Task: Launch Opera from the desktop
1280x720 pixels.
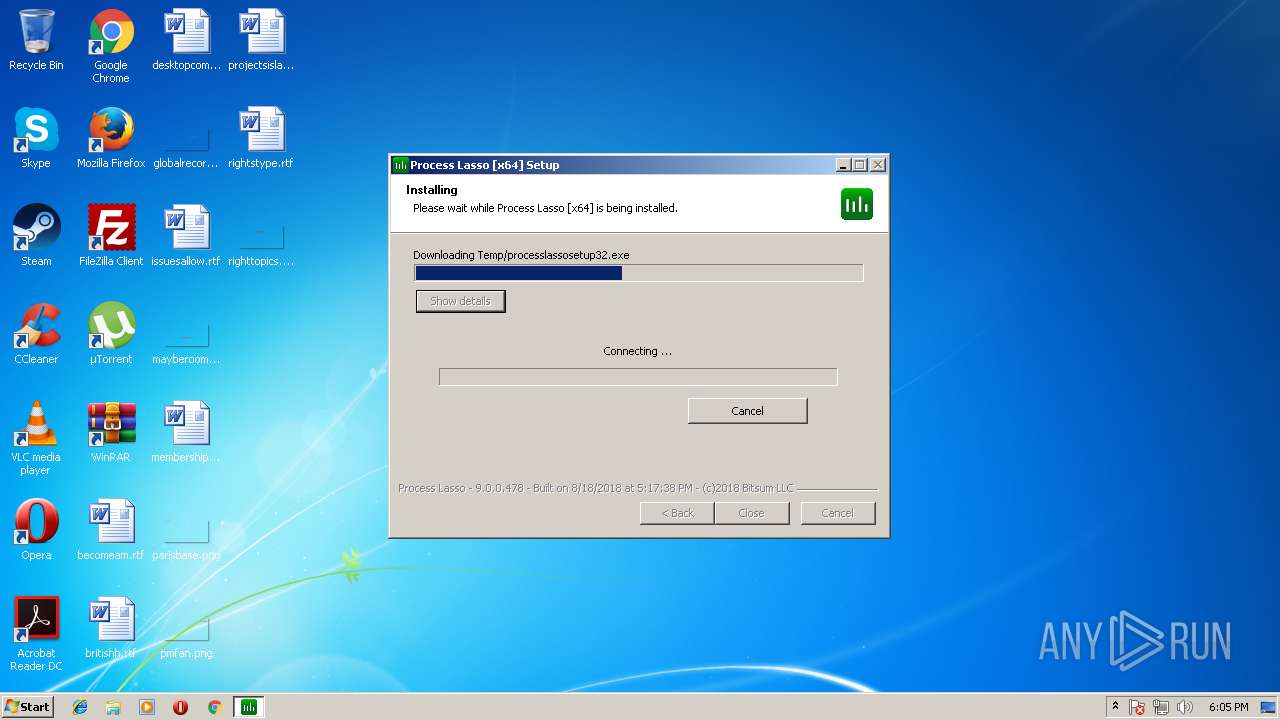Action: pos(36,531)
